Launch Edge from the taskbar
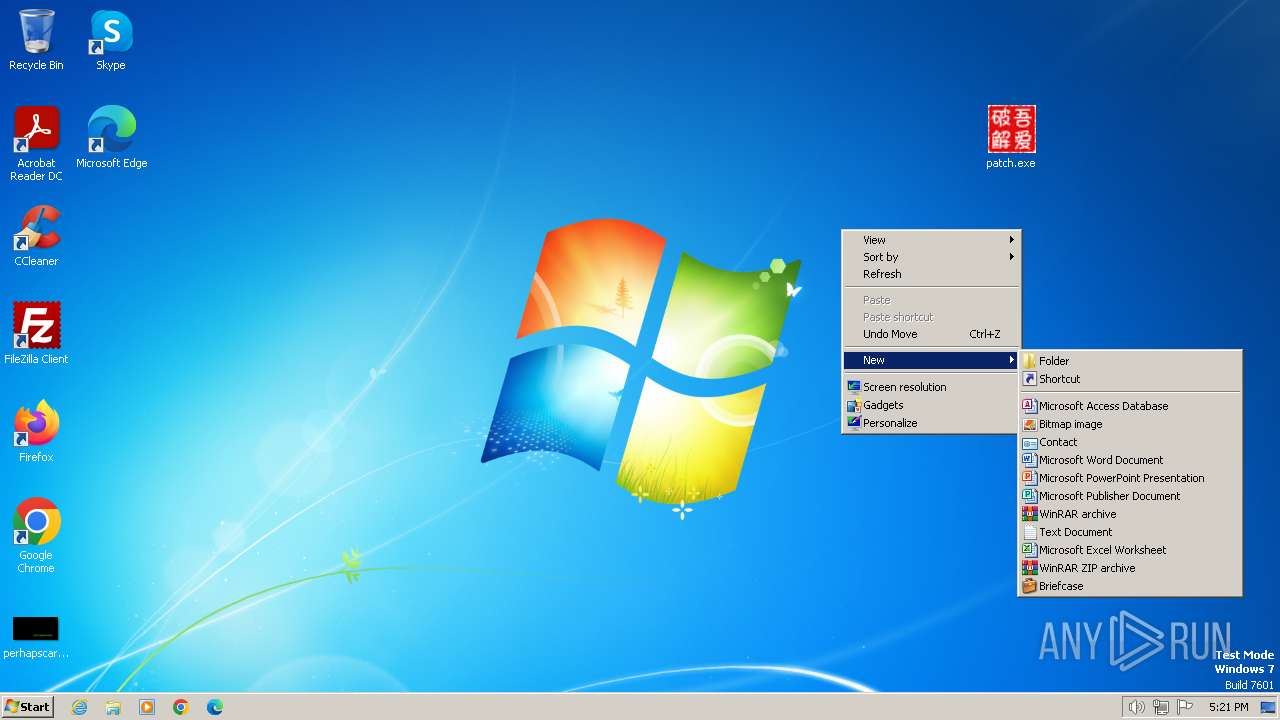1280x720 pixels. [215, 707]
